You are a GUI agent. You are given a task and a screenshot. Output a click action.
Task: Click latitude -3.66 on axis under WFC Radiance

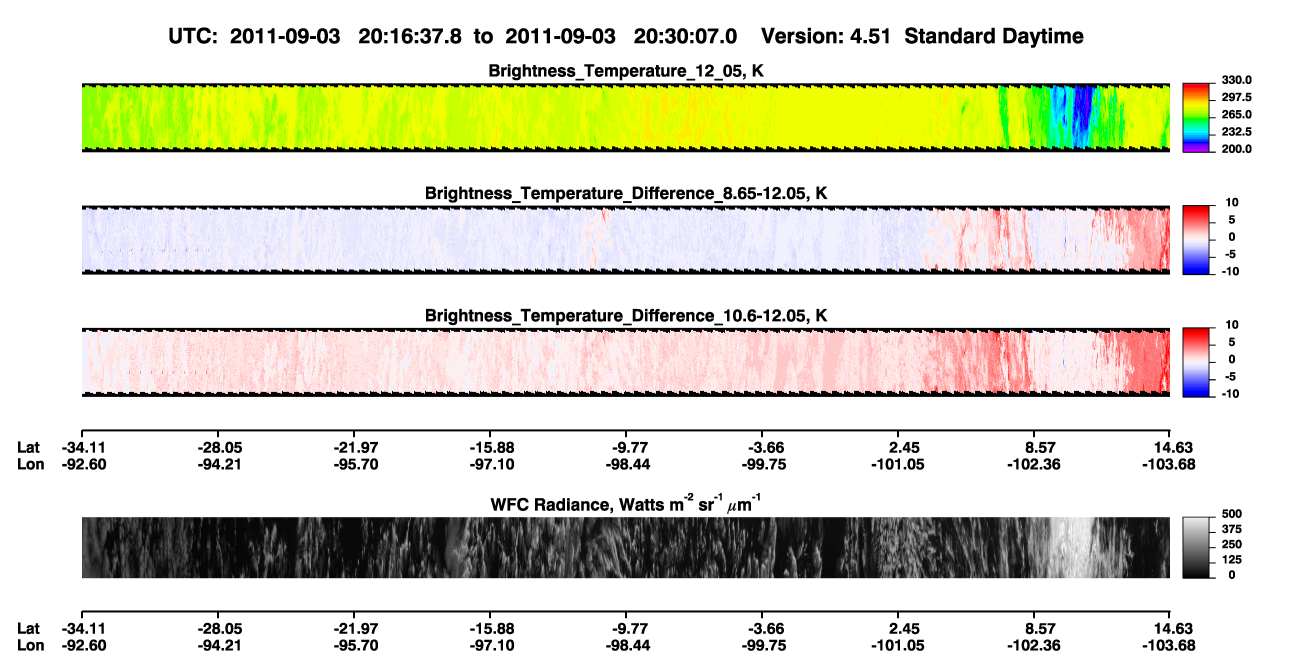[x=762, y=628]
